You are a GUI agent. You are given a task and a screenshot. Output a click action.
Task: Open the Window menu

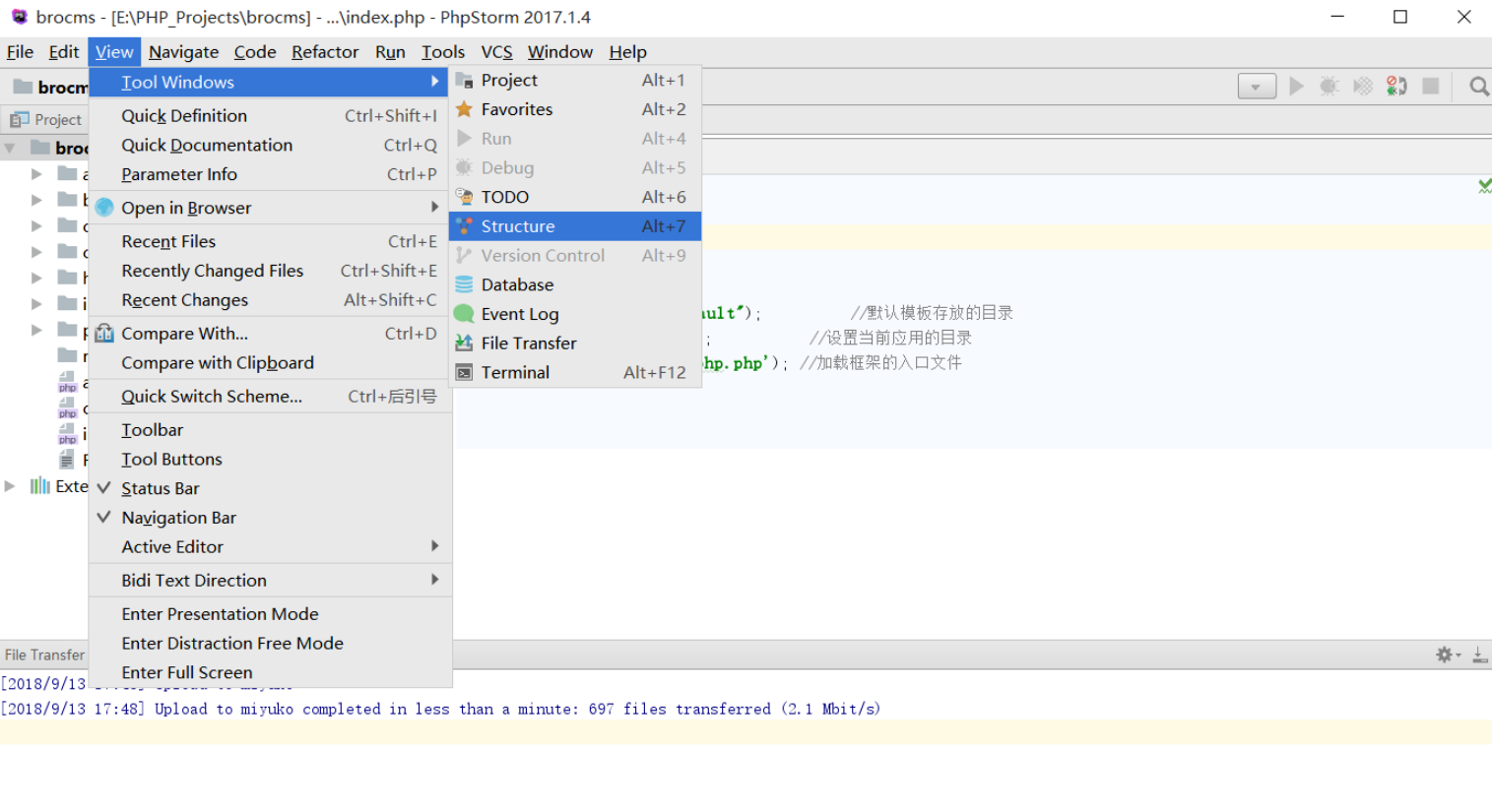(x=560, y=52)
